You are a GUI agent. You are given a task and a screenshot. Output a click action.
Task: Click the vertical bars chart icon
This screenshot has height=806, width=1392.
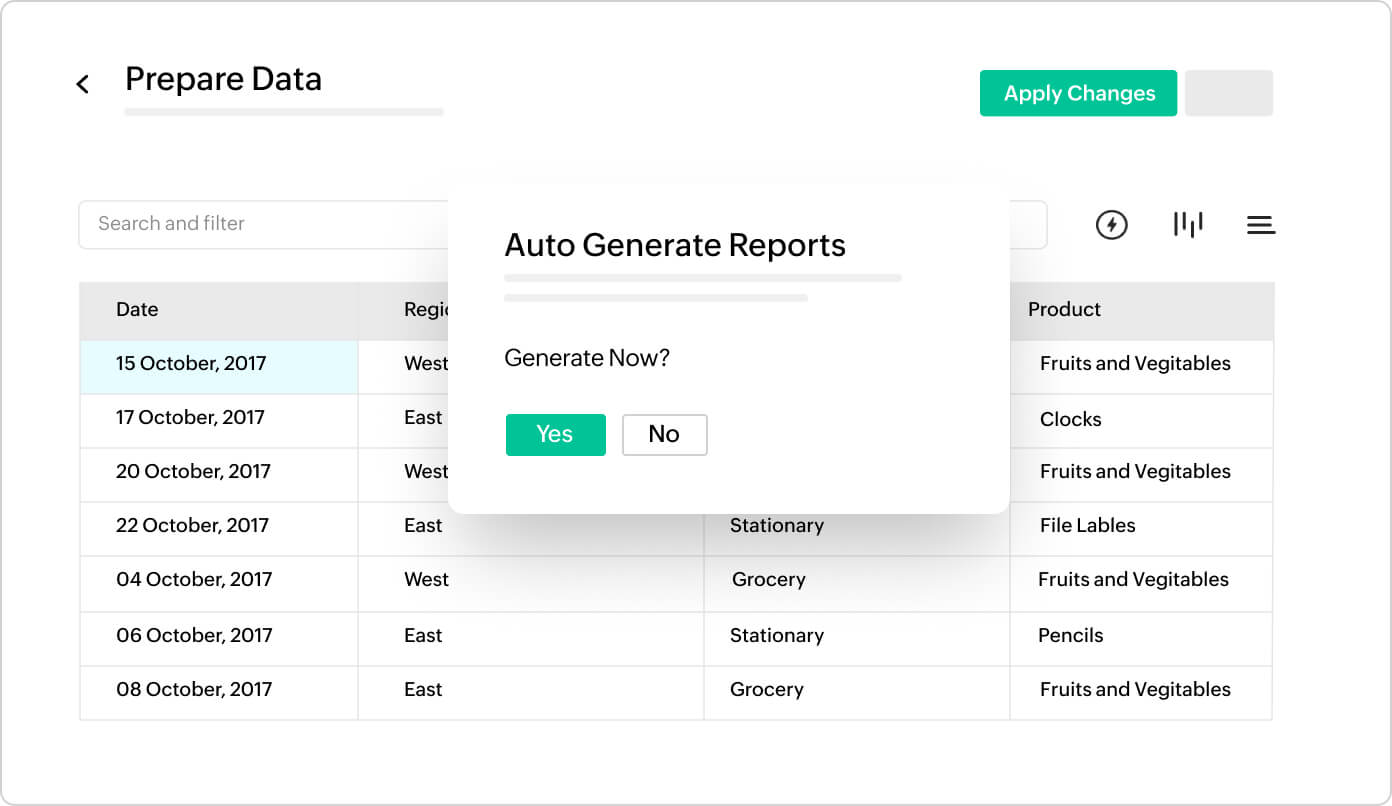(x=1187, y=225)
